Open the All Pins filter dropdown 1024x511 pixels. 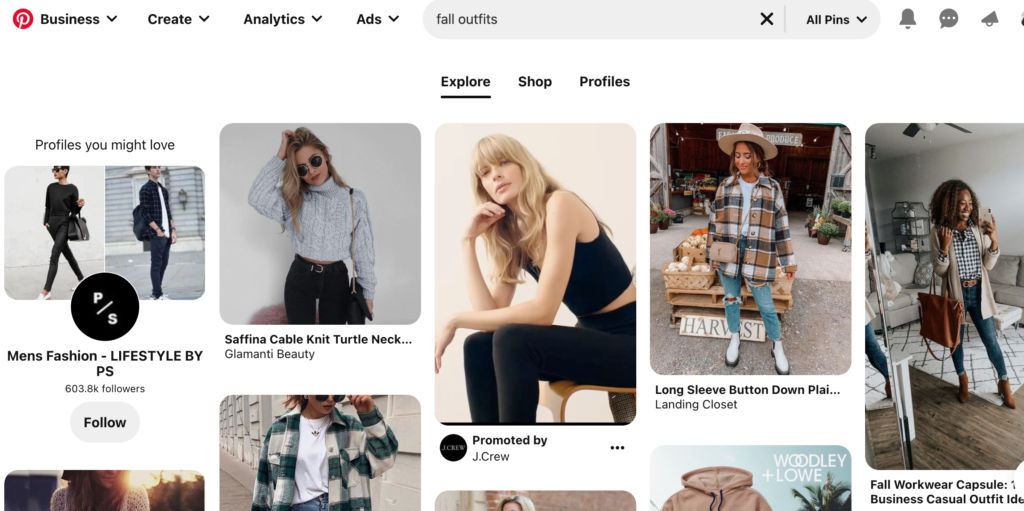[837, 20]
